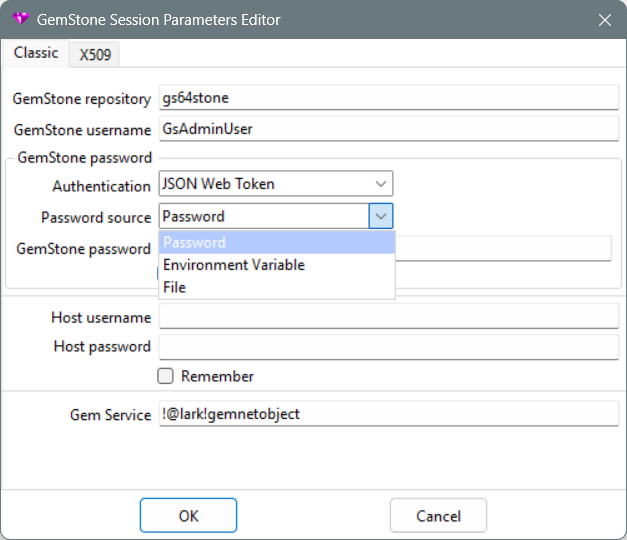The width and height of the screenshot is (627, 540).
Task: Enable the Remember checkbox
Action: click(165, 376)
